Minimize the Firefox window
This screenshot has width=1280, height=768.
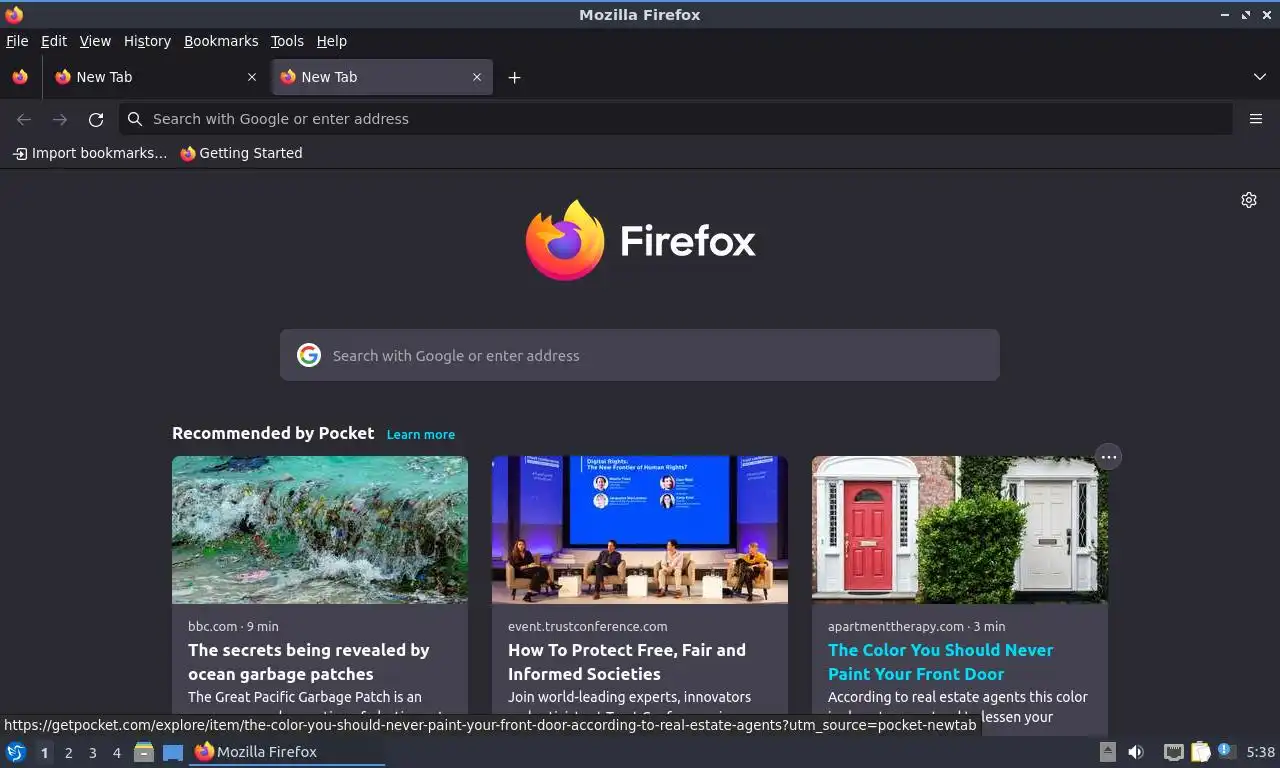[x=1225, y=15]
